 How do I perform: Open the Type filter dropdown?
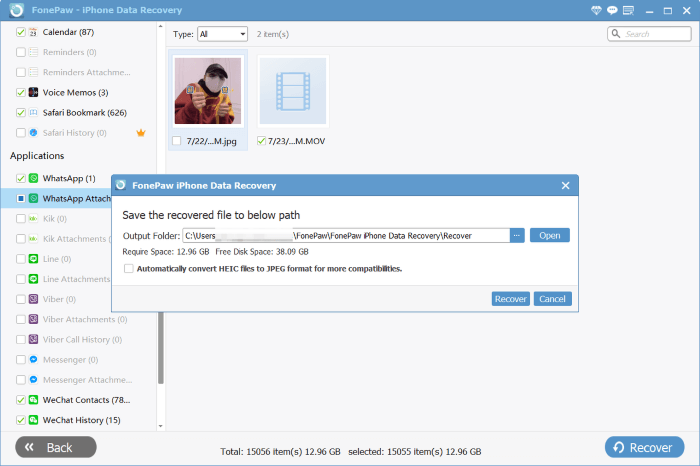click(222, 34)
